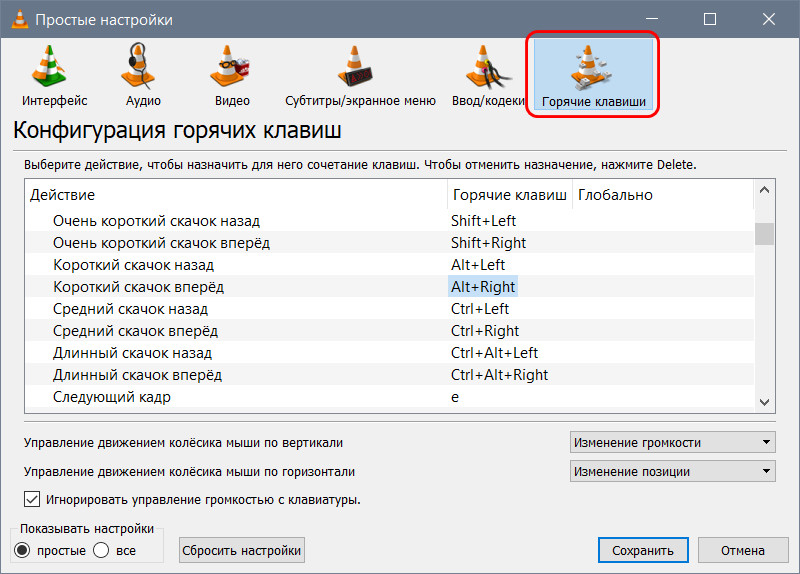
Task: Maximize the Простые настройки window
Action: tap(710, 19)
